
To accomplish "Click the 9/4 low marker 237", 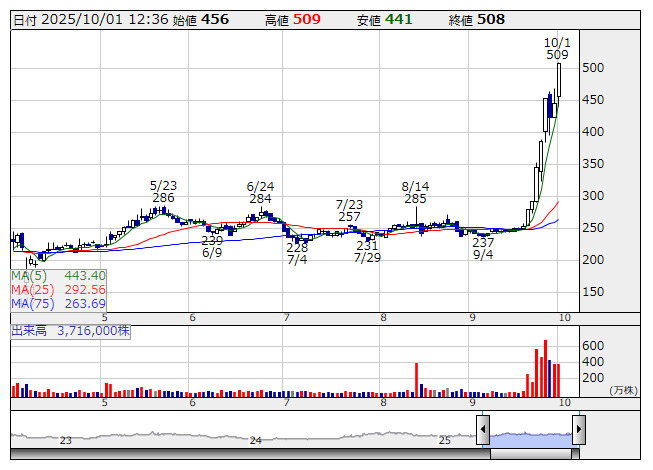I will pos(483,243).
